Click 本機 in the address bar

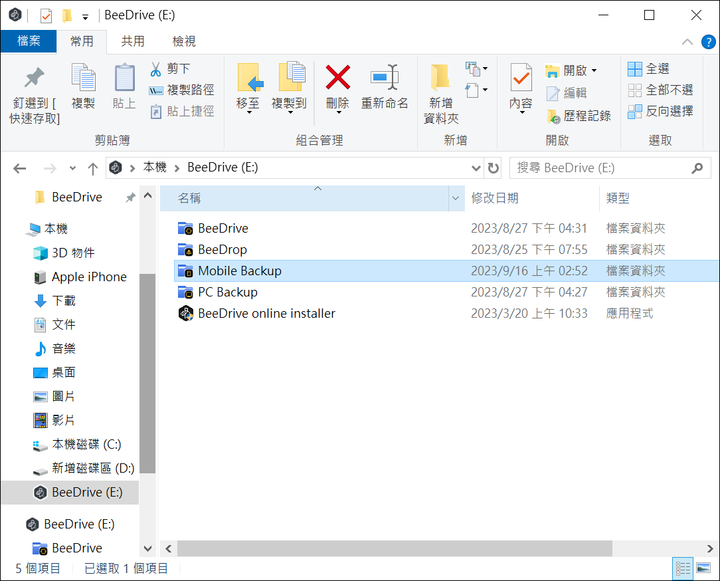click(155, 167)
